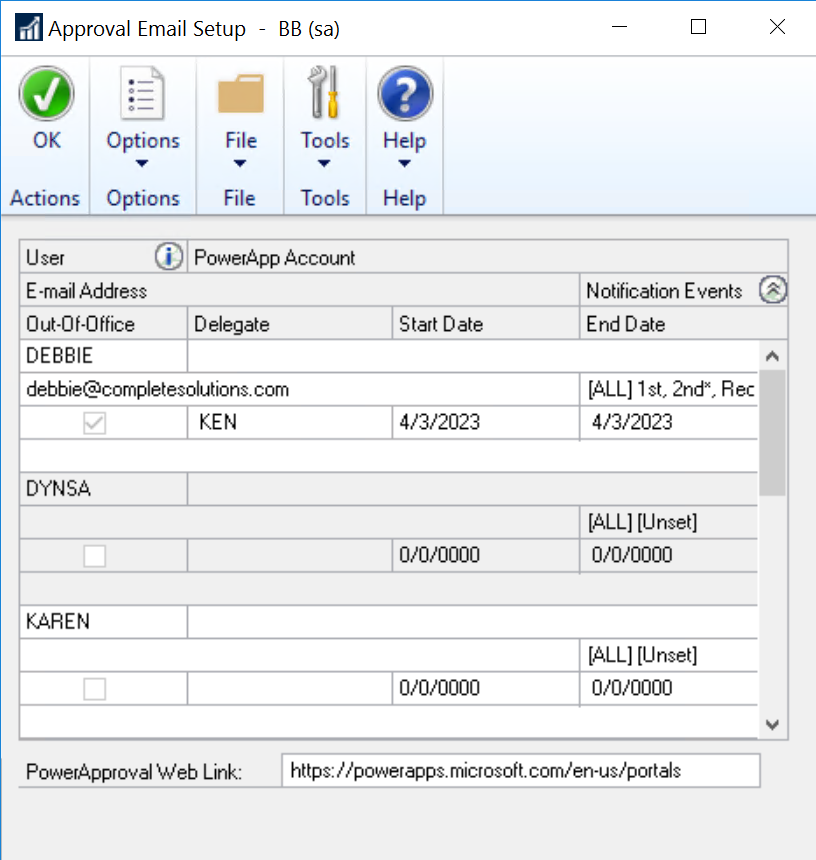Click the scroll down arrow of the list
816x860 pixels.
[772, 725]
